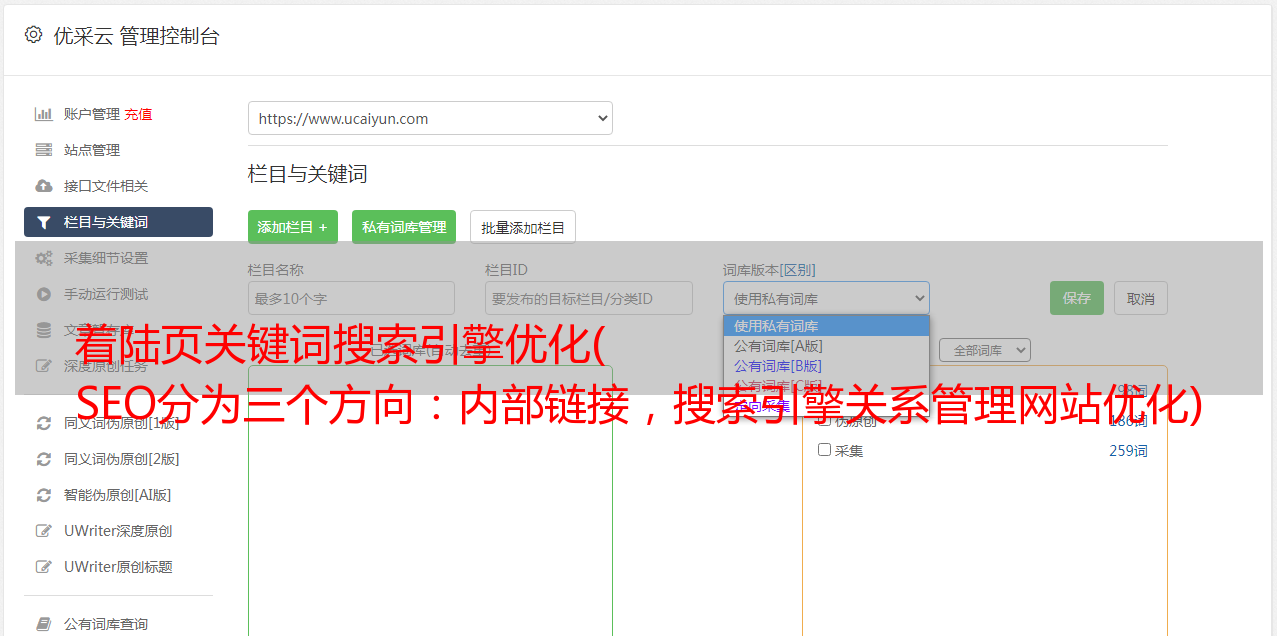This screenshot has height=636, width=1277.
Task: Click the gear icon beside 优采云 管理控制台
Action: tap(33, 35)
